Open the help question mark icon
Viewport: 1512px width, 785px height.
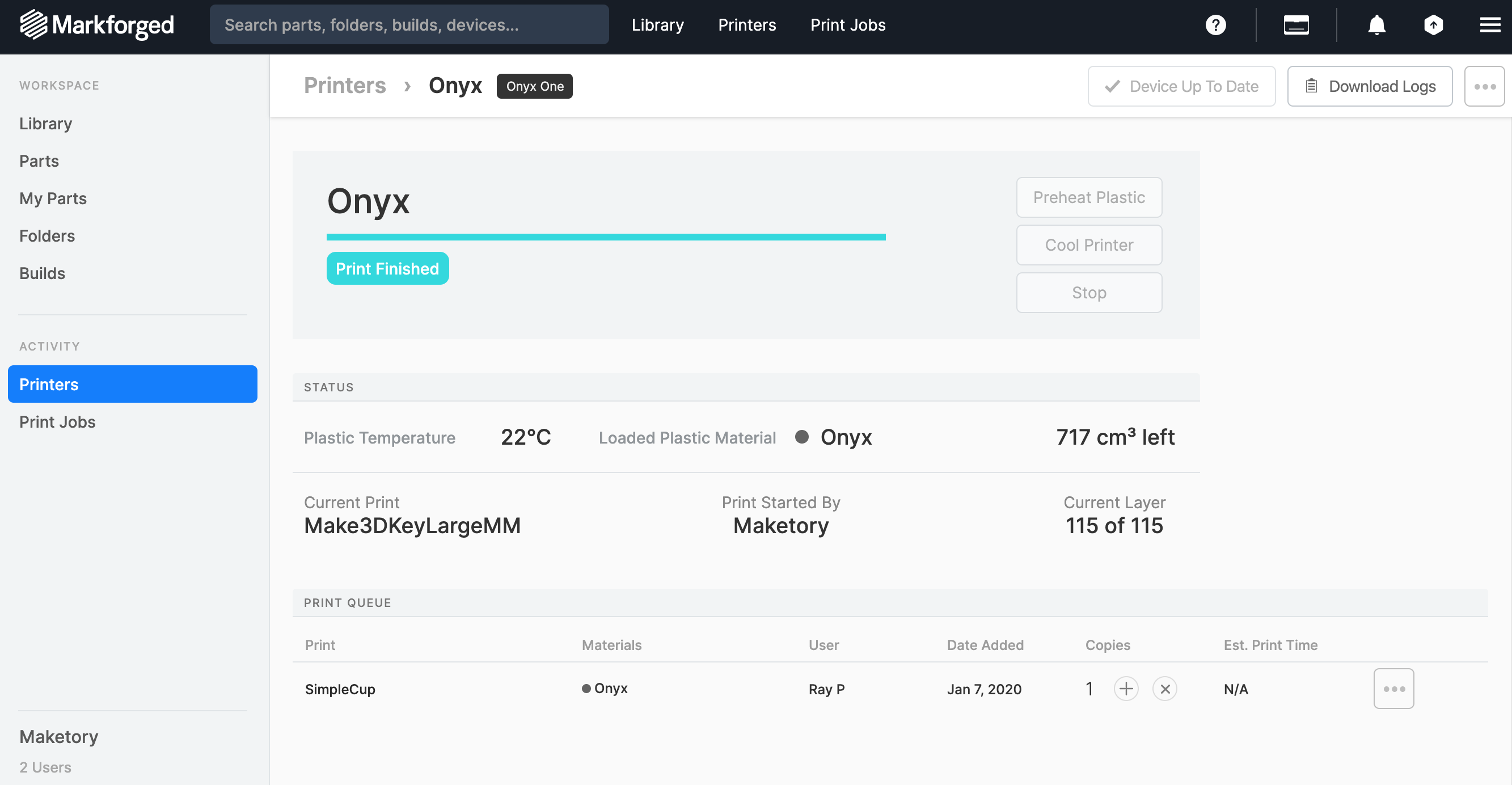1215,24
